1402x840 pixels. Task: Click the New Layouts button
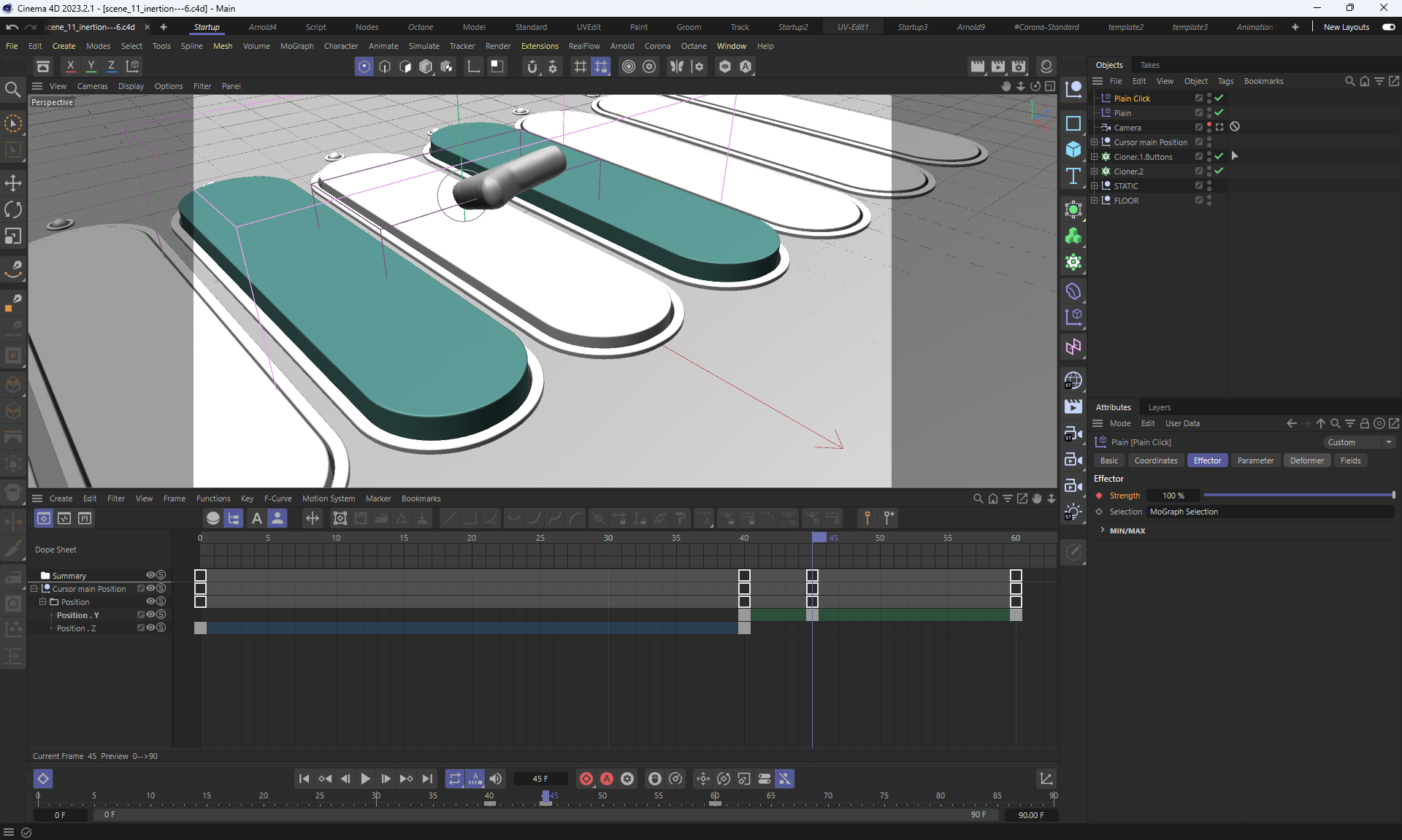(x=1346, y=27)
